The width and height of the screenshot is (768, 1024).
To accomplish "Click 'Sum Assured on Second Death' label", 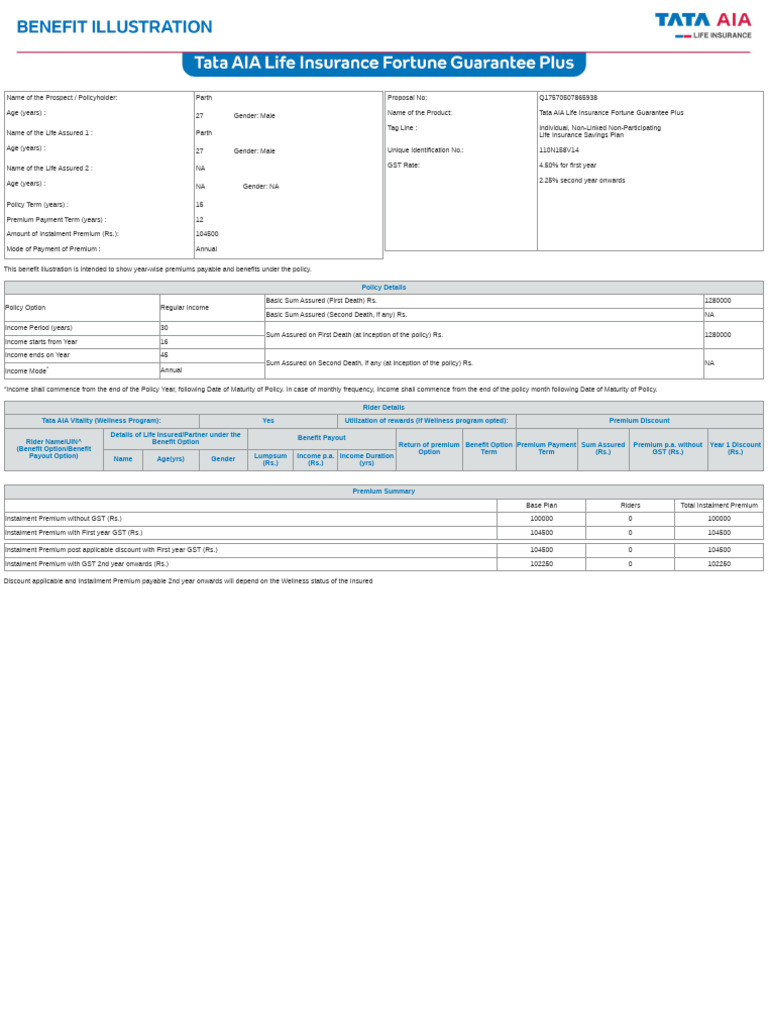I will (370, 363).
